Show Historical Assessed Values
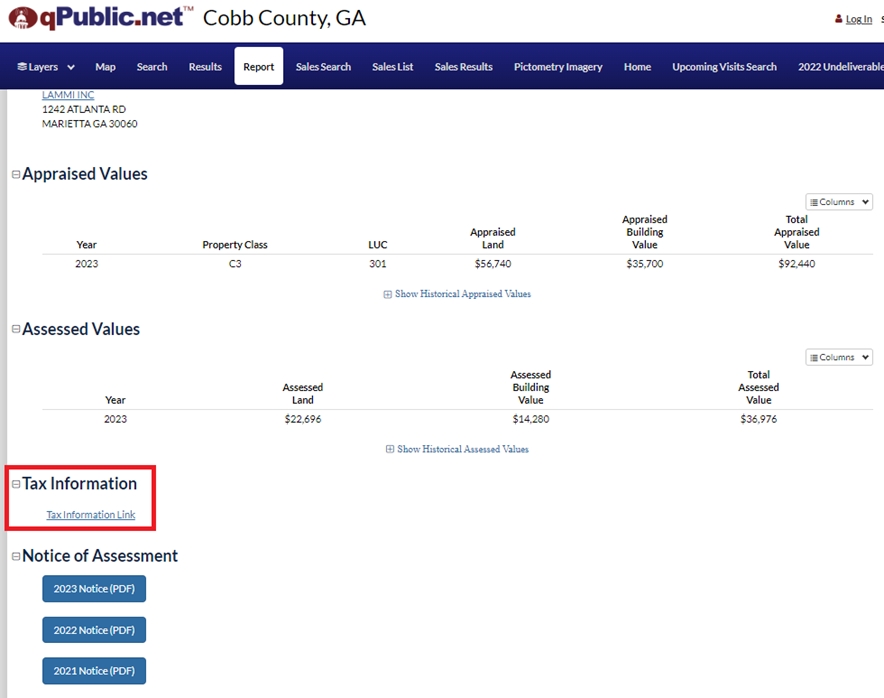 pos(457,449)
